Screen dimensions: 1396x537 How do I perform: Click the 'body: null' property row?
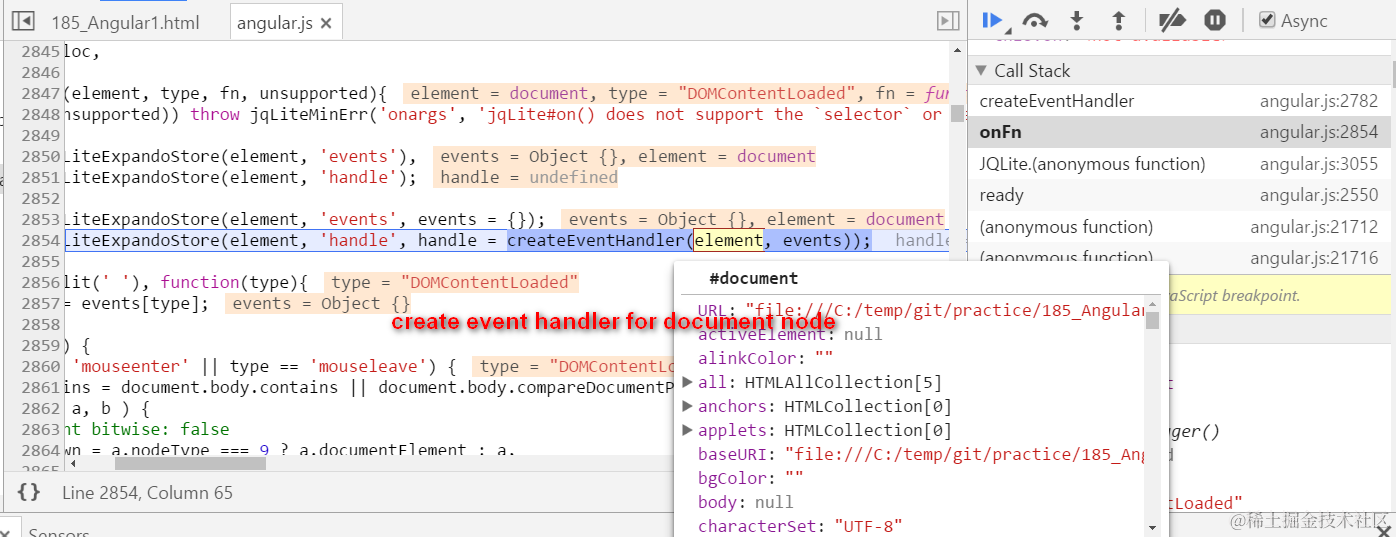point(745,502)
